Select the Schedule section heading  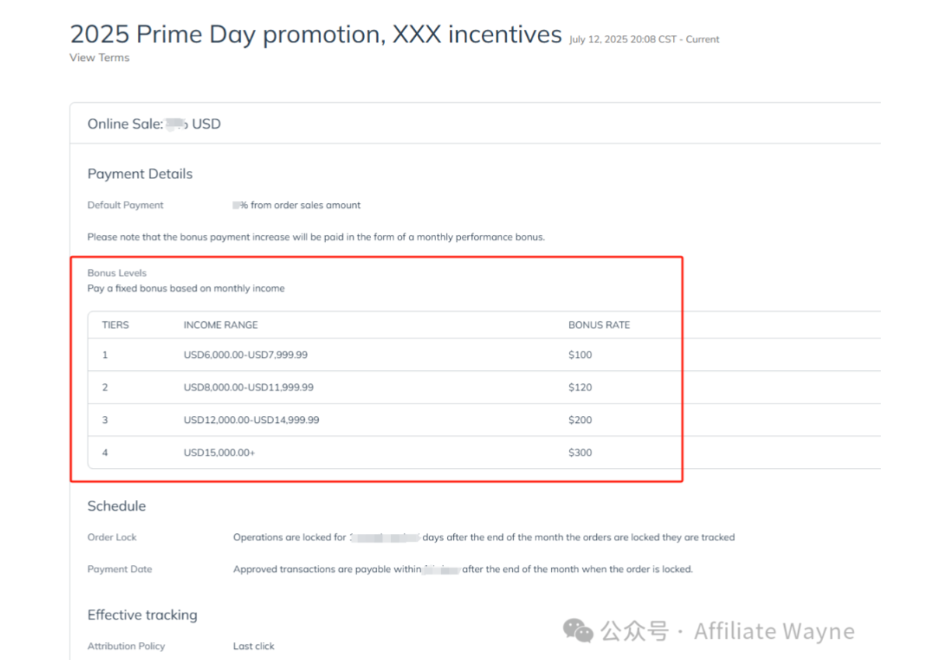(117, 506)
